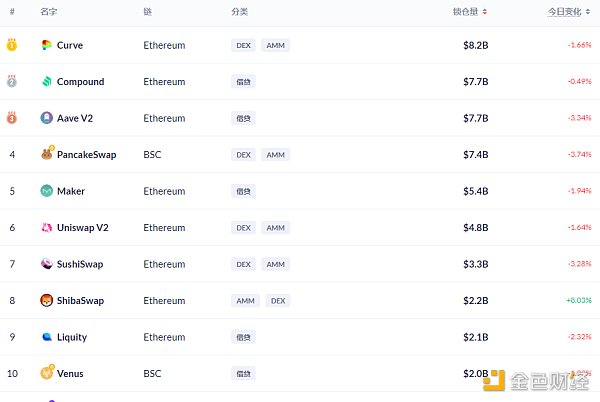This screenshot has width=600, height=402.
Task: Click the Liquity logo icon
Action: coord(47,337)
